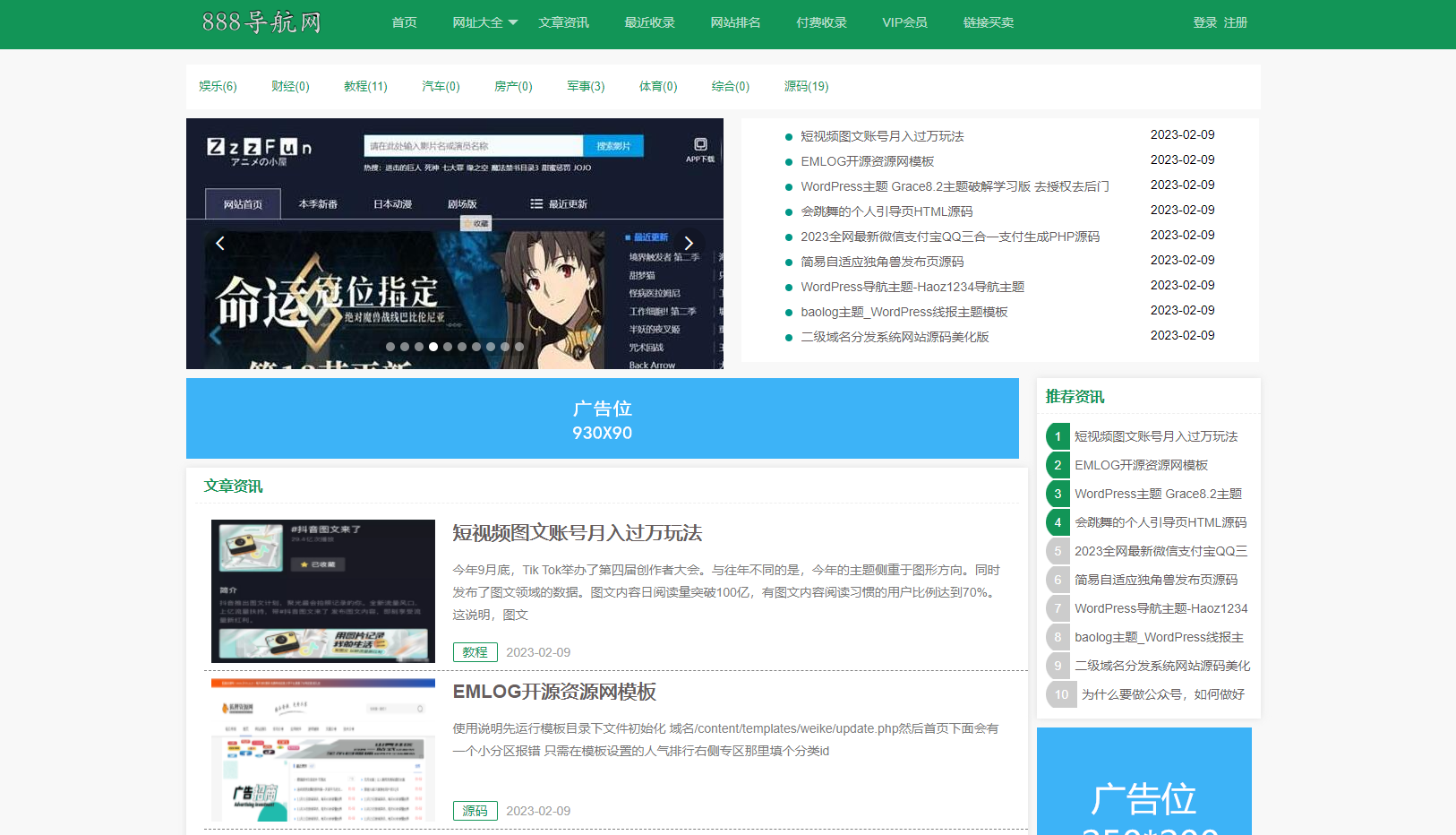Click the 登录 login link

pyautogui.click(x=1203, y=22)
